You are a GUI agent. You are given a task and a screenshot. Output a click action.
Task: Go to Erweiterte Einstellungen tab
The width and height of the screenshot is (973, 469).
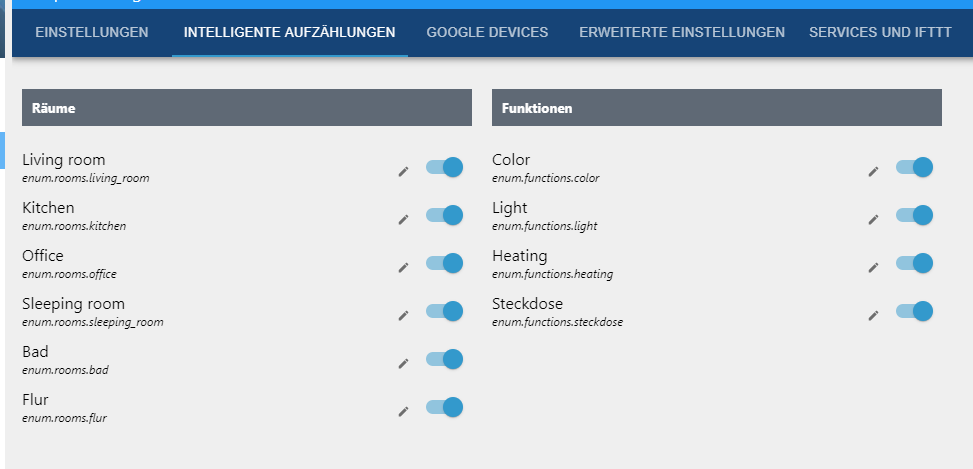[x=682, y=32]
